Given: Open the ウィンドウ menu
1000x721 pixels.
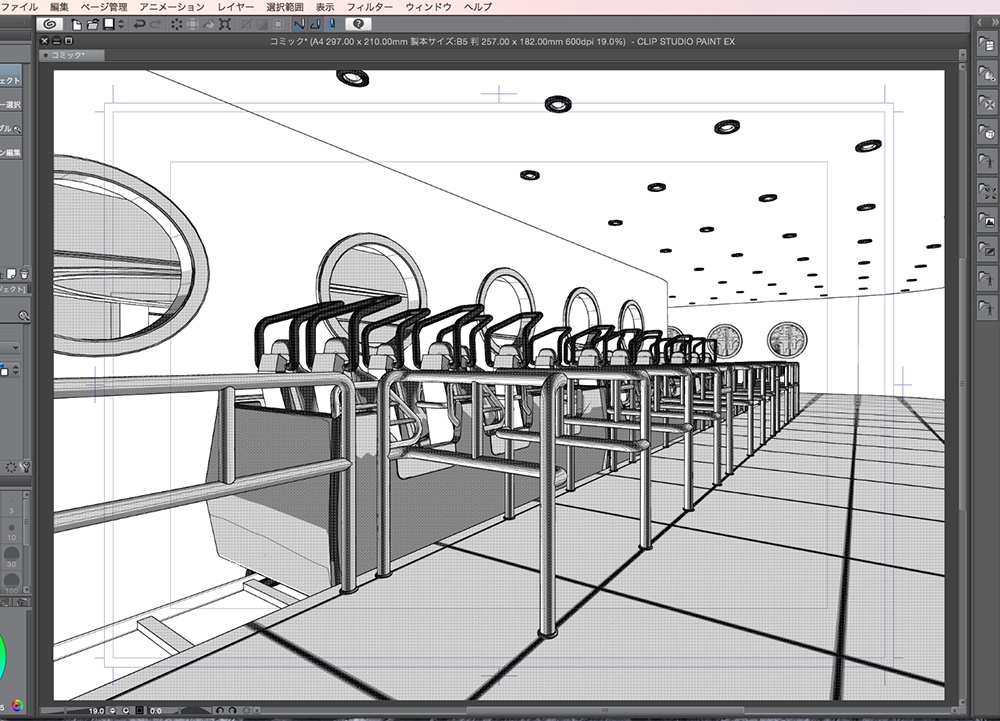Looking at the screenshot, I should click(428, 7).
